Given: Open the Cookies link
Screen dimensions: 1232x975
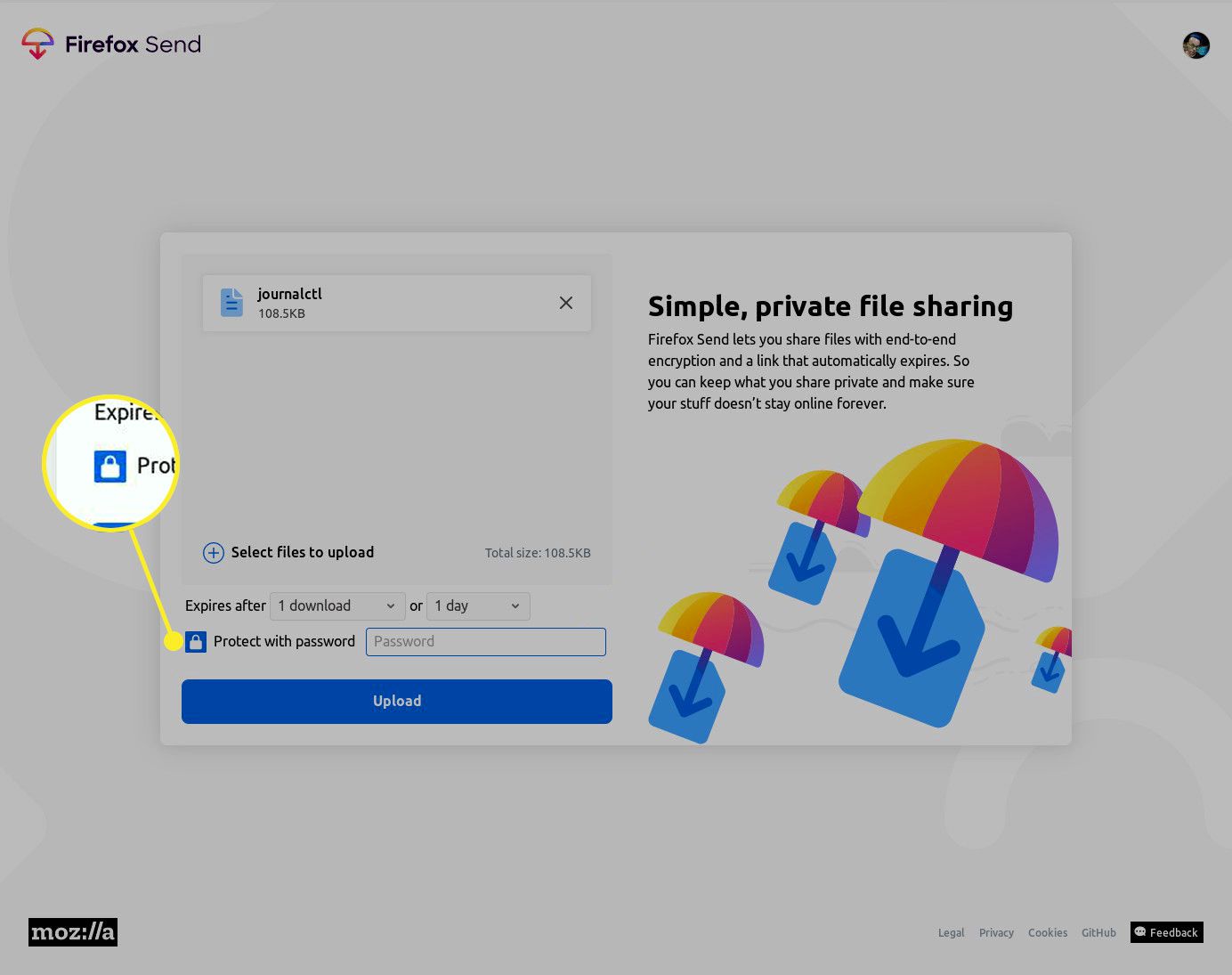Looking at the screenshot, I should pyautogui.click(x=1048, y=933).
